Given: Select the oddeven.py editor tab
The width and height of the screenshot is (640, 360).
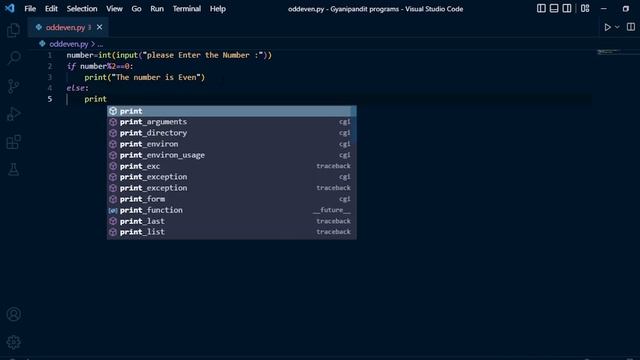Looking at the screenshot, I should point(68,27).
